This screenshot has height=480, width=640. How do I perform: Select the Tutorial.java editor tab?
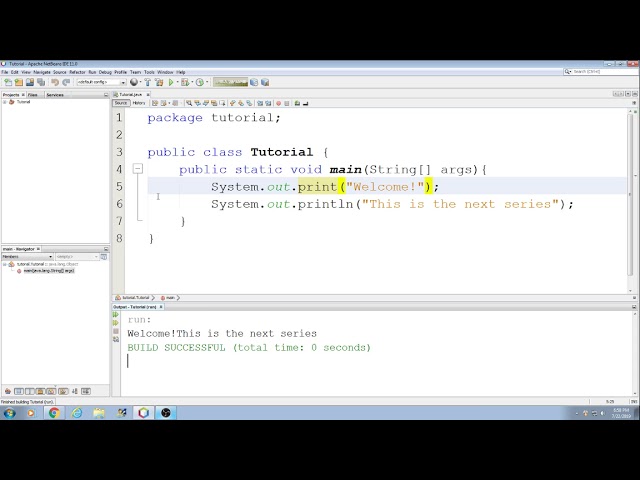click(130, 94)
